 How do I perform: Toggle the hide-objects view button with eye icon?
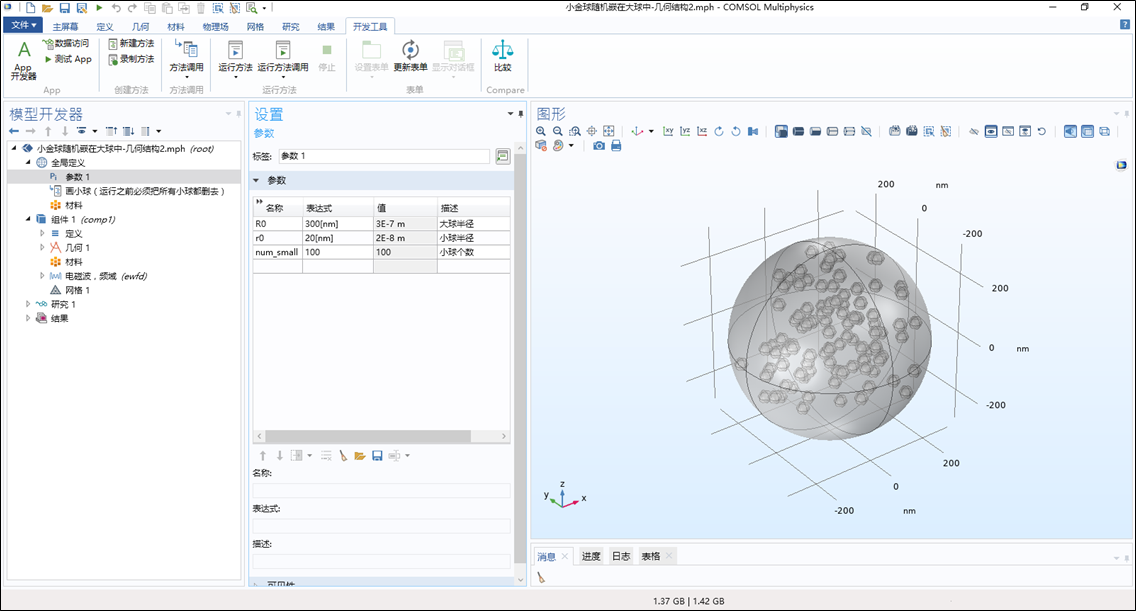tap(990, 131)
